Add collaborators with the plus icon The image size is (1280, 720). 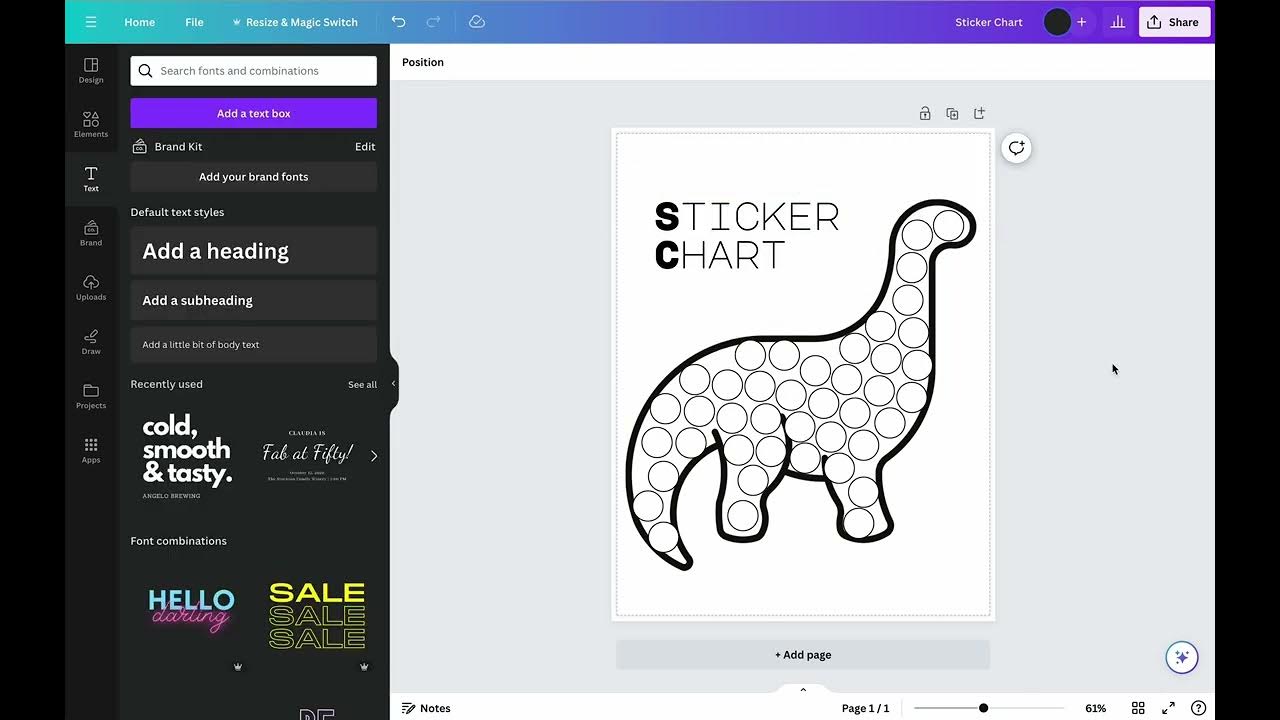point(1081,22)
